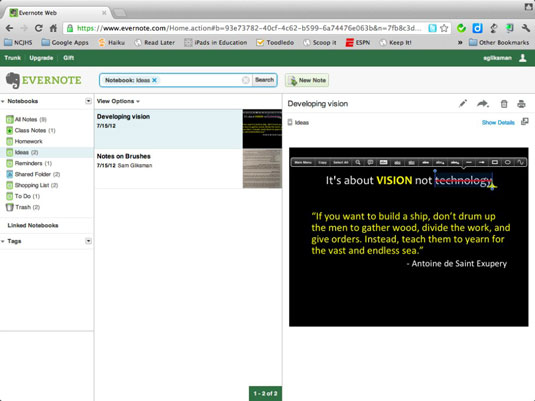This screenshot has width=535, height=401.
Task: Click the user account silhouette icon
Action: pyautogui.click(x=522, y=58)
